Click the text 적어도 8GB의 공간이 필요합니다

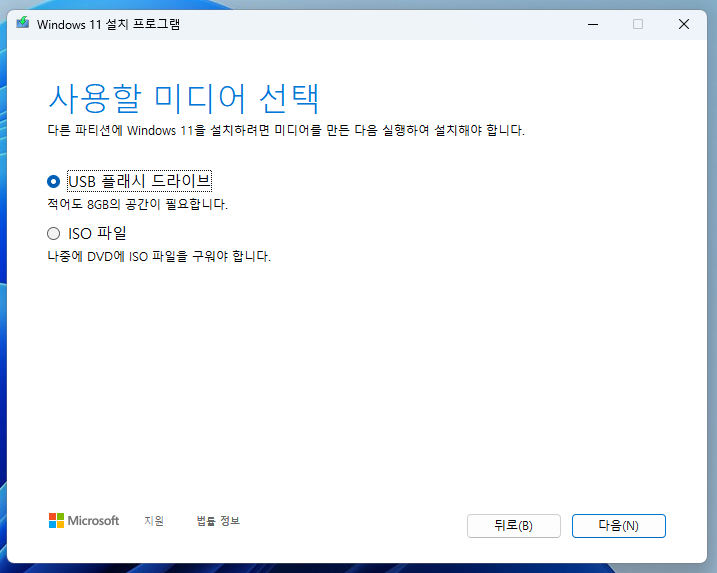pos(138,204)
